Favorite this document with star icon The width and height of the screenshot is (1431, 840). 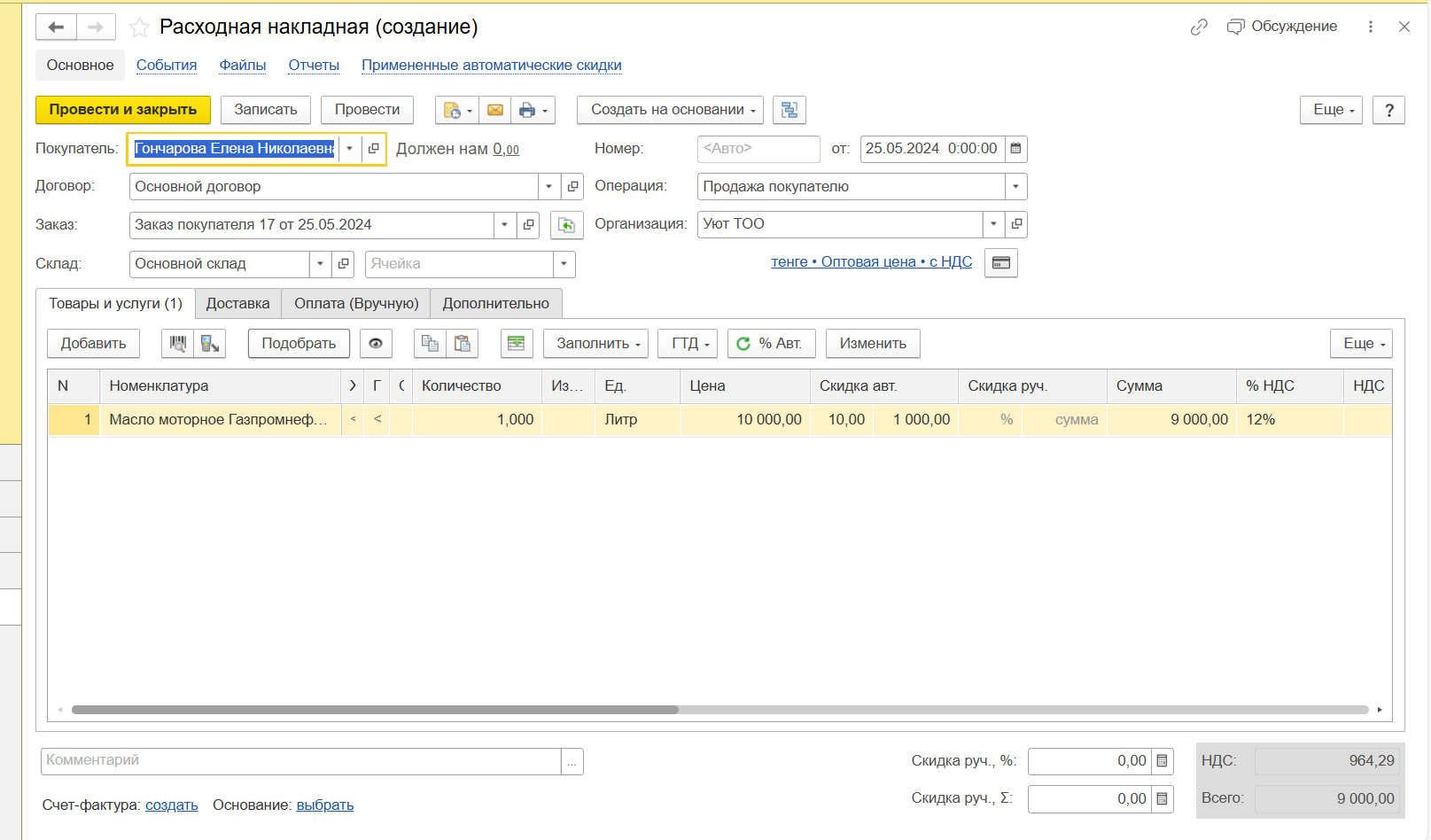[x=139, y=27]
